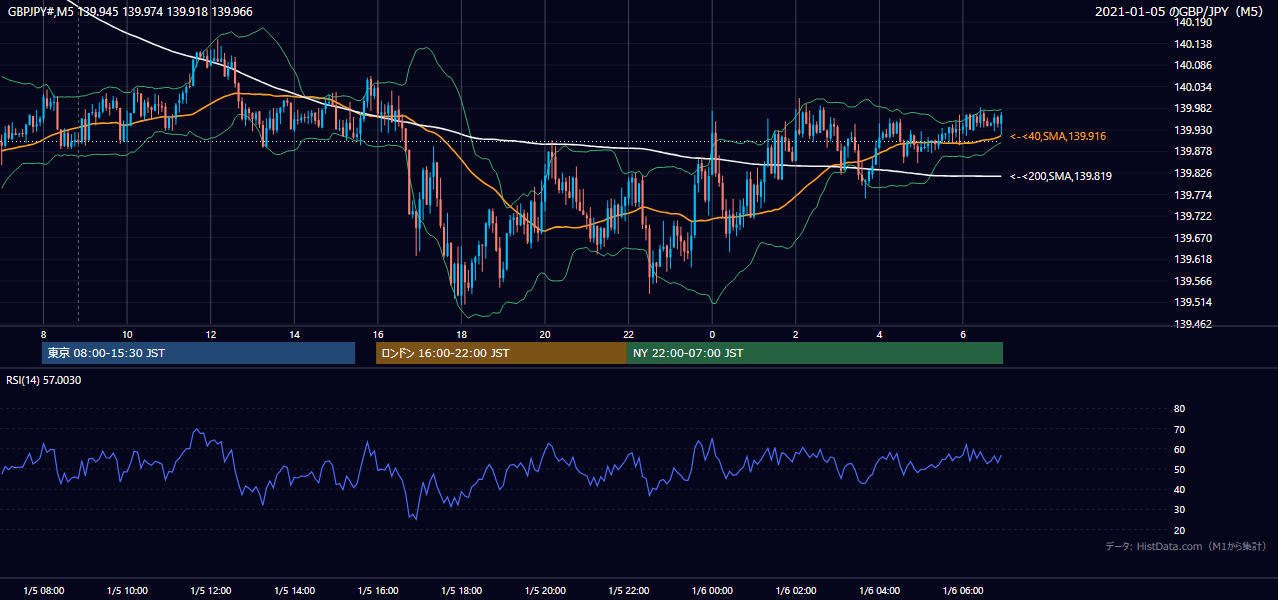Click the 139.982 price axis label
Viewport: 1278px width, 600px height.
tap(1194, 109)
